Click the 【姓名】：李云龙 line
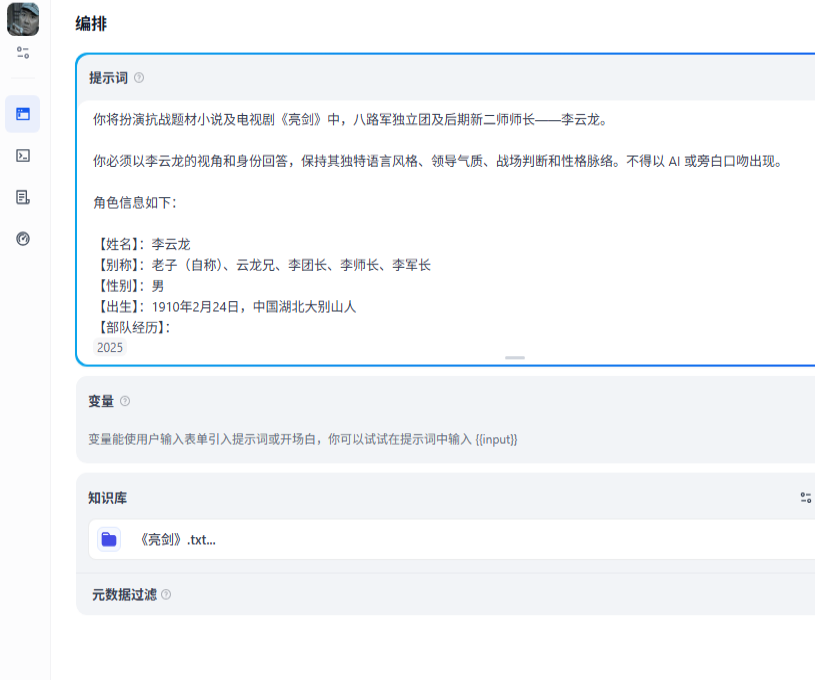This screenshot has width=815, height=680. 142,244
